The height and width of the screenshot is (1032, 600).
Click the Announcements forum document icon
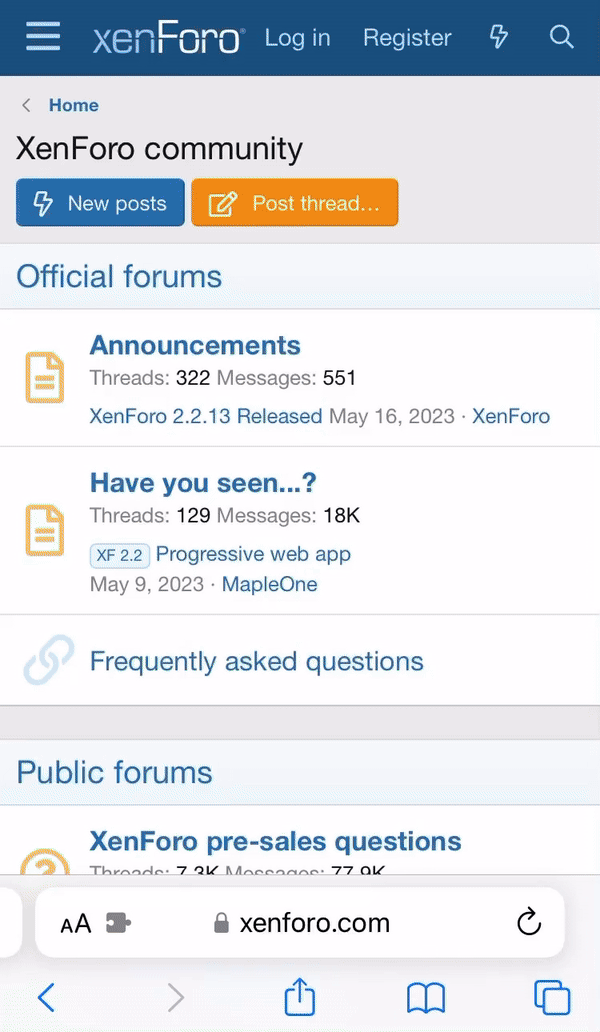point(45,378)
